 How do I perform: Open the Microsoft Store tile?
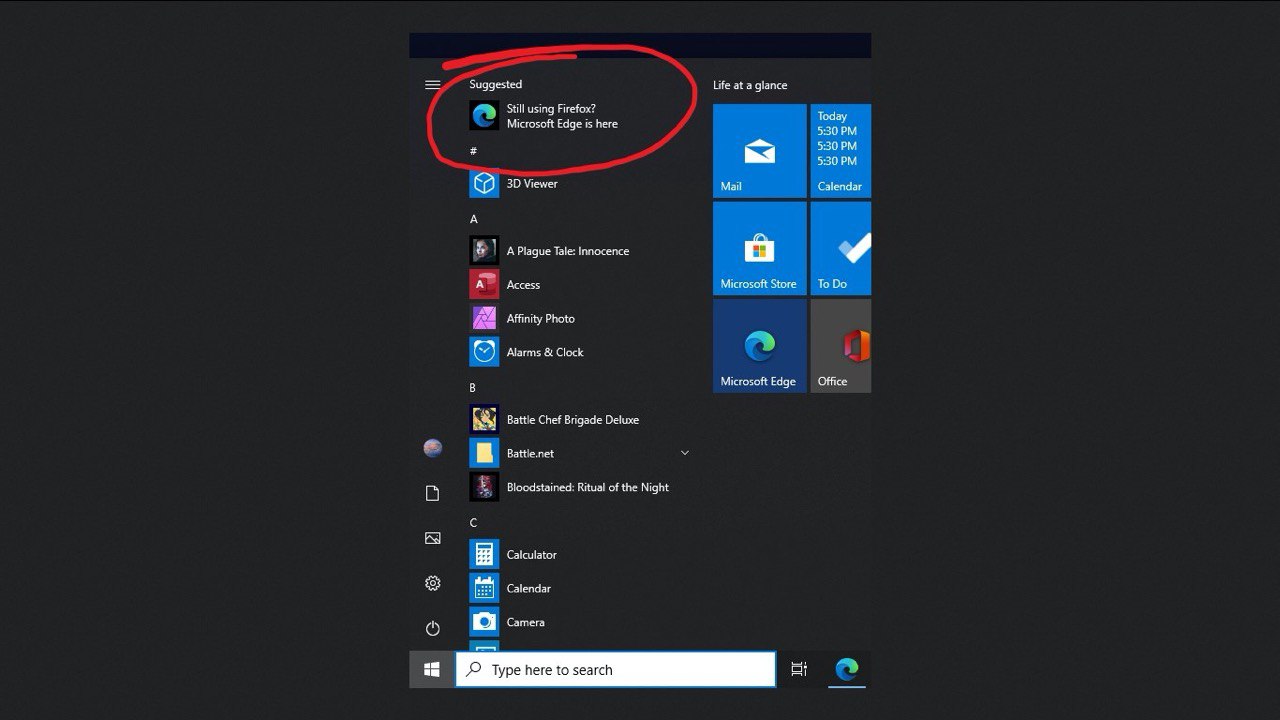759,248
